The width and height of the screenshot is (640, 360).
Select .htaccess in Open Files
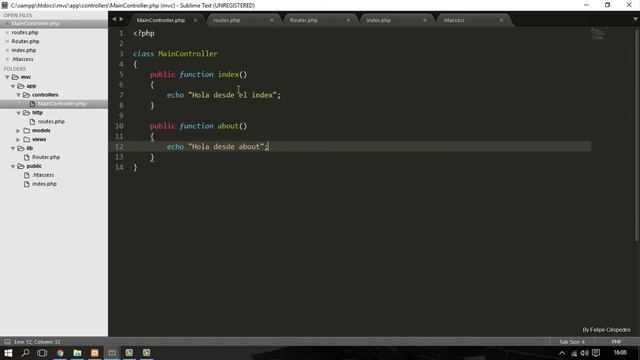22,60
